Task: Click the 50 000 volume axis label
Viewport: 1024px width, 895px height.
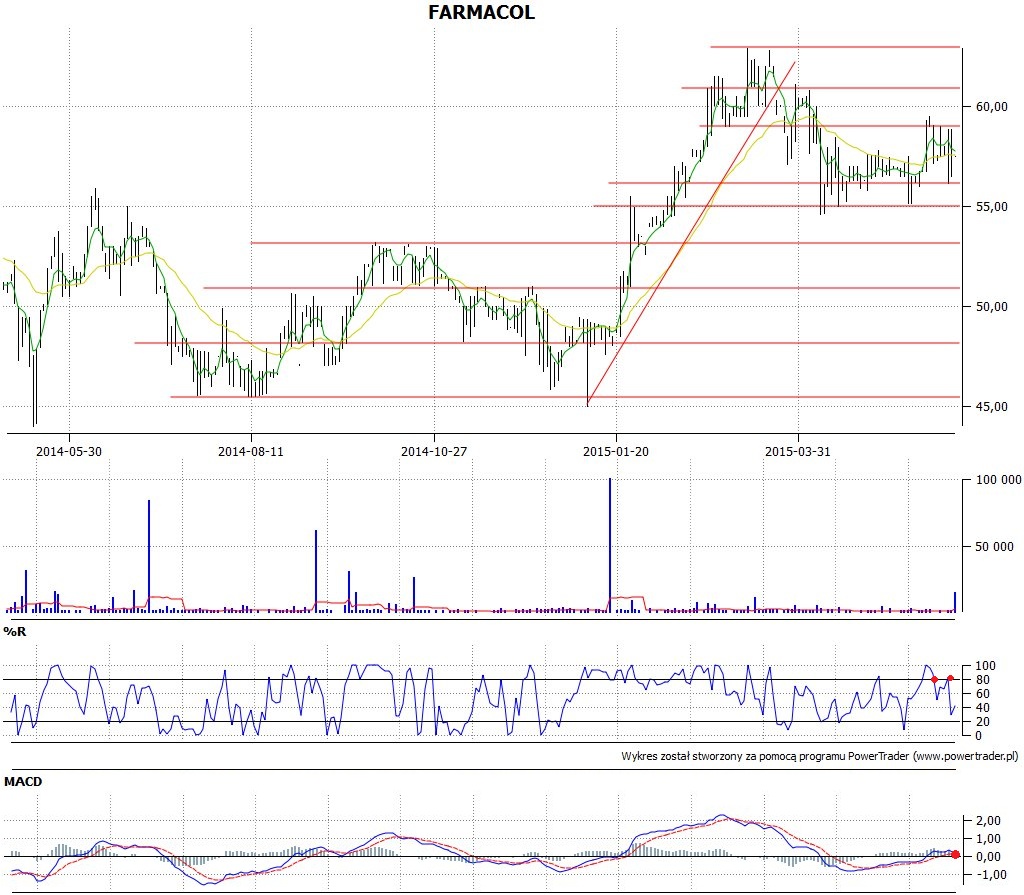Action: 994,546
